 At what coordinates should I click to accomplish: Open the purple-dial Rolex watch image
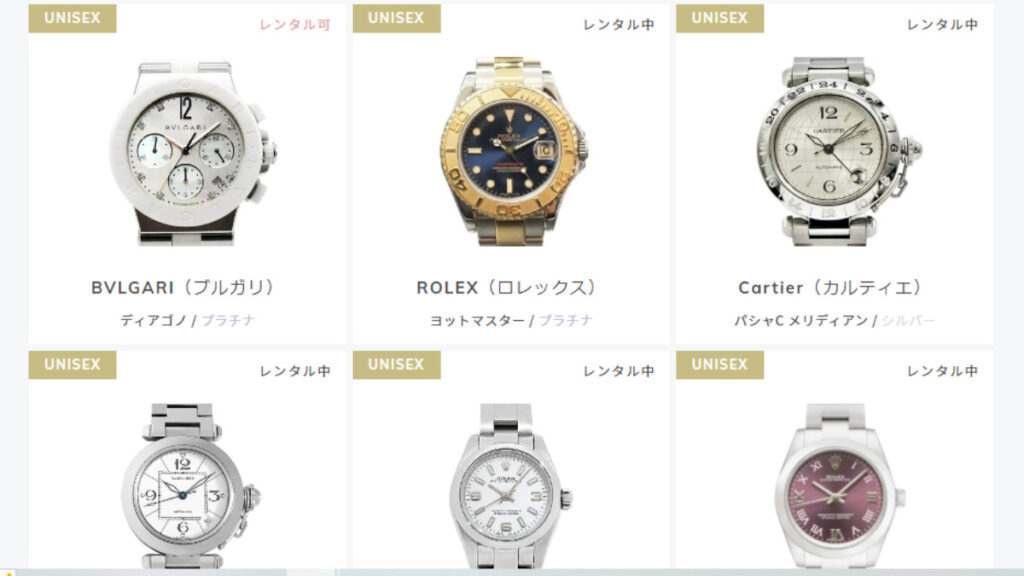tap(837, 485)
